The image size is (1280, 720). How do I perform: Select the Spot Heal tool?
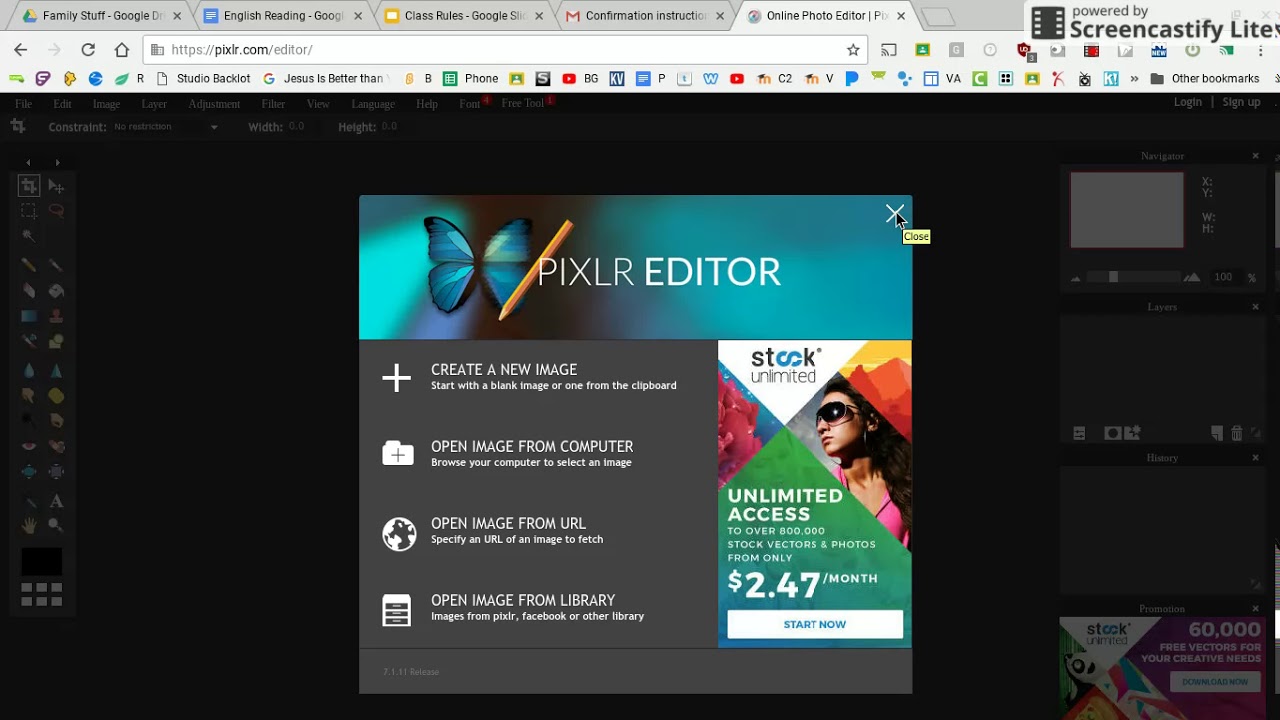coord(56,446)
